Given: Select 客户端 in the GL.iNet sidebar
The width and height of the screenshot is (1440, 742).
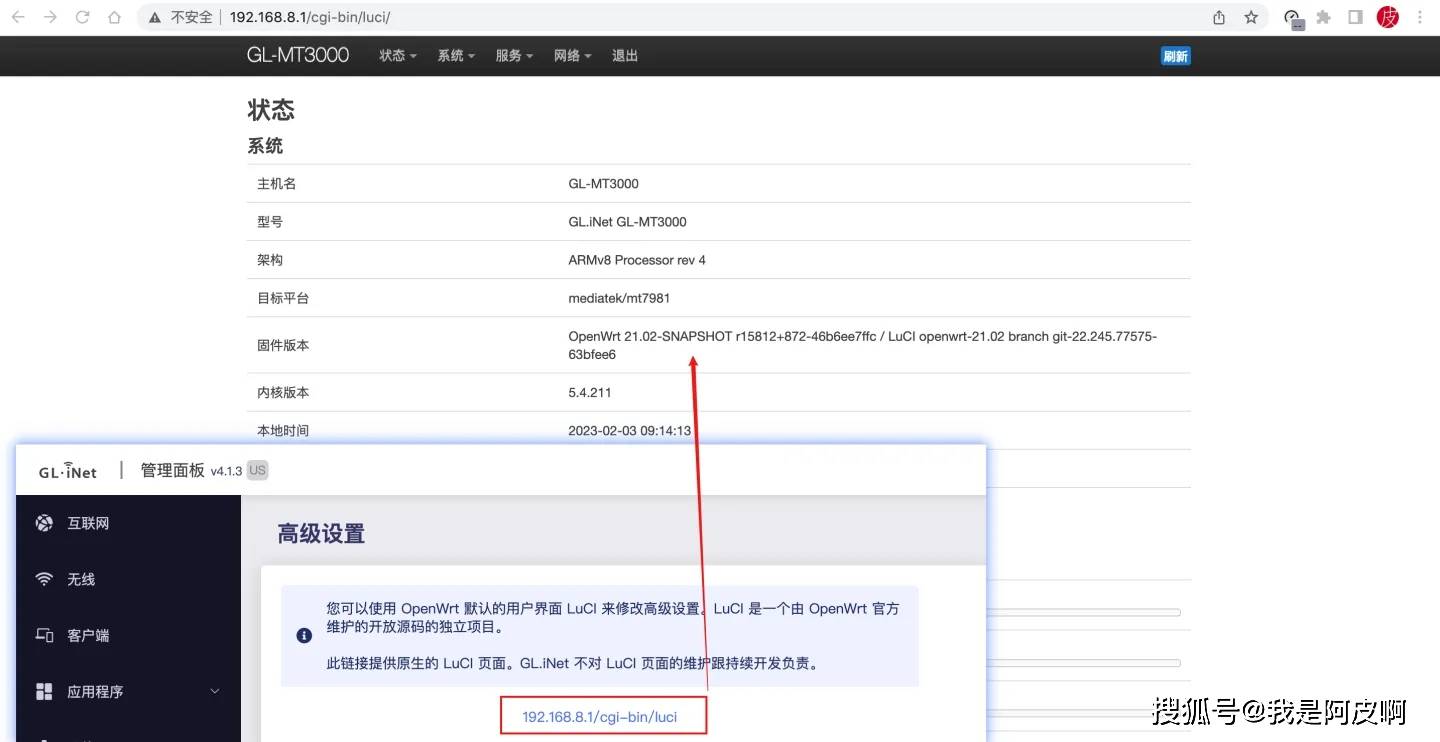Looking at the screenshot, I should tap(88, 635).
